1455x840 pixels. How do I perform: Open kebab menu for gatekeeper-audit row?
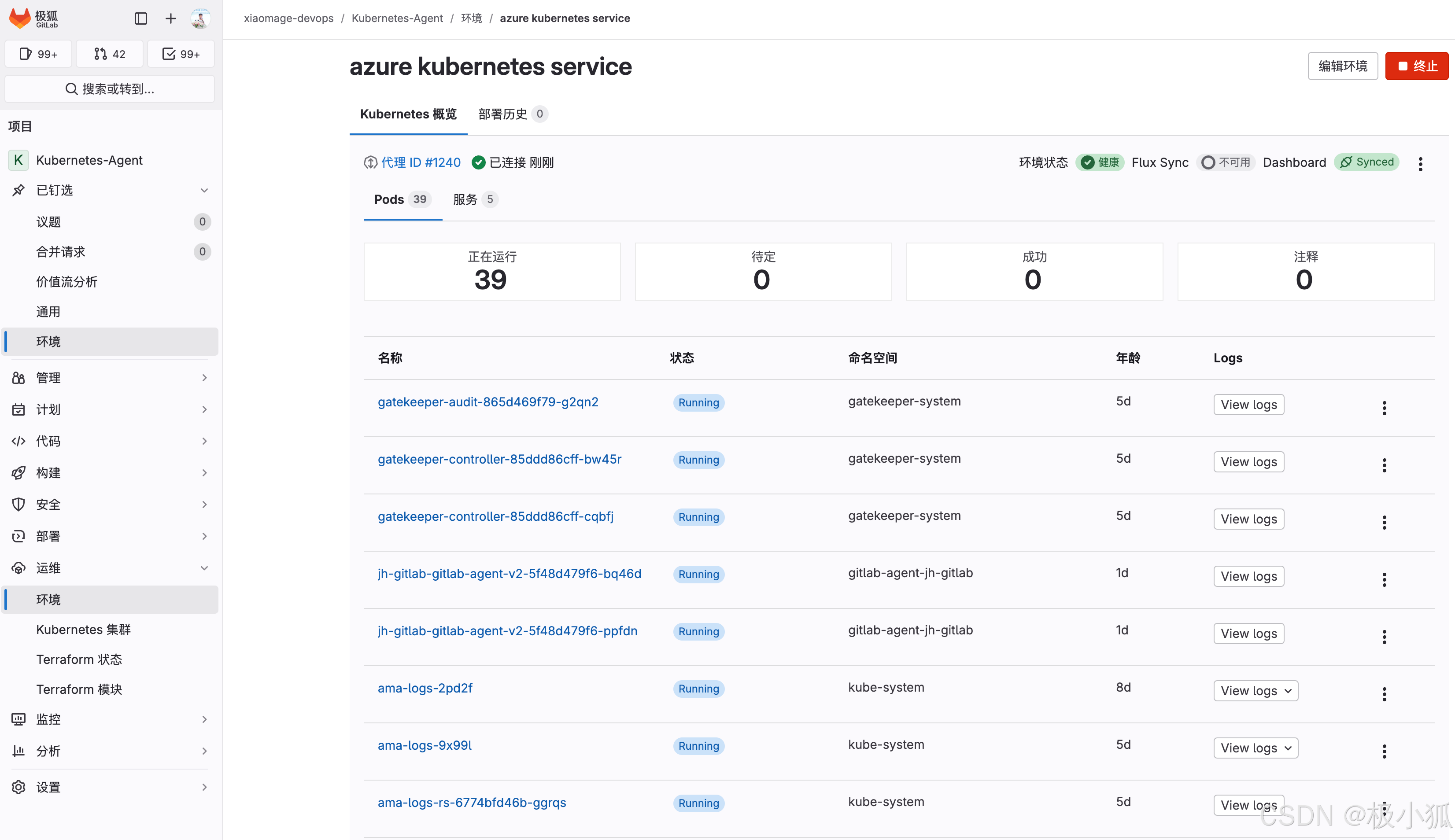tap(1384, 408)
